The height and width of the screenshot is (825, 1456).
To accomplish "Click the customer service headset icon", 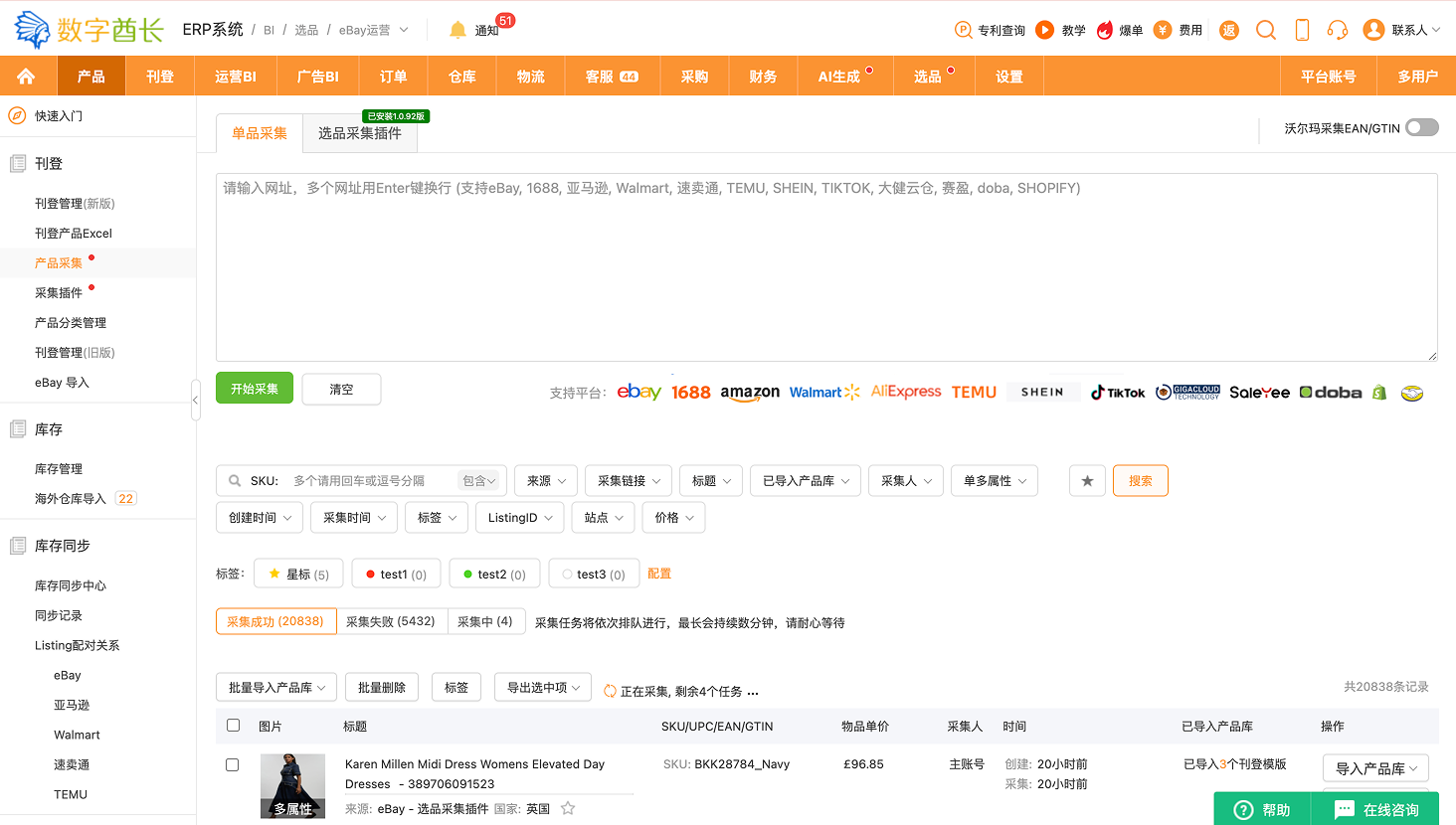I will pyautogui.click(x=1338, y=30).
